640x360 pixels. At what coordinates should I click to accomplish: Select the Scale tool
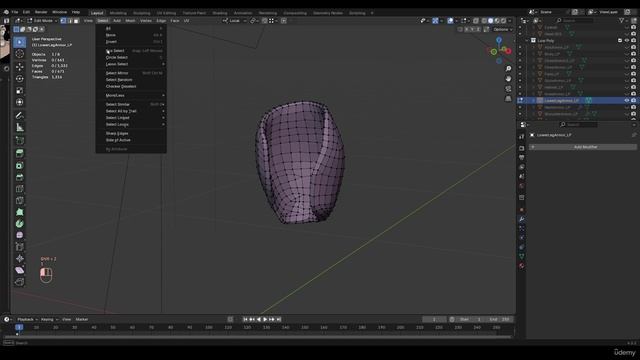click(20, 90)
